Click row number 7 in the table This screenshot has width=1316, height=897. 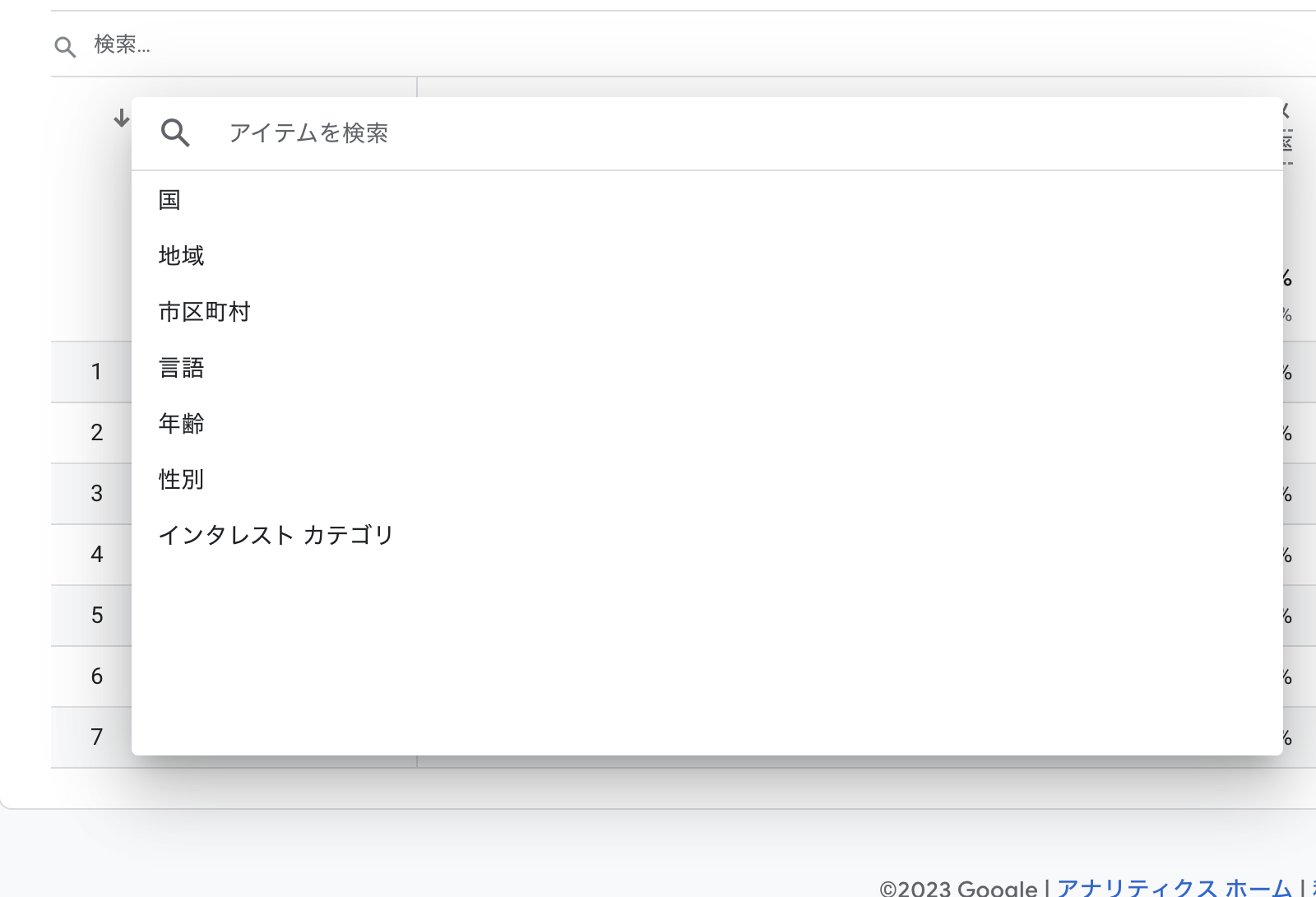pyautogui.click(x=96, y=737)
